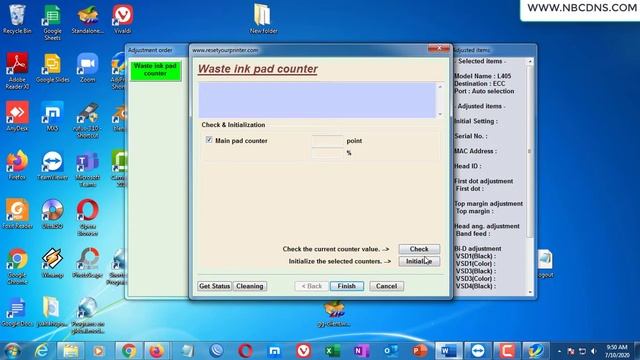Click Initialize to reset selected counters

point(419,261)
